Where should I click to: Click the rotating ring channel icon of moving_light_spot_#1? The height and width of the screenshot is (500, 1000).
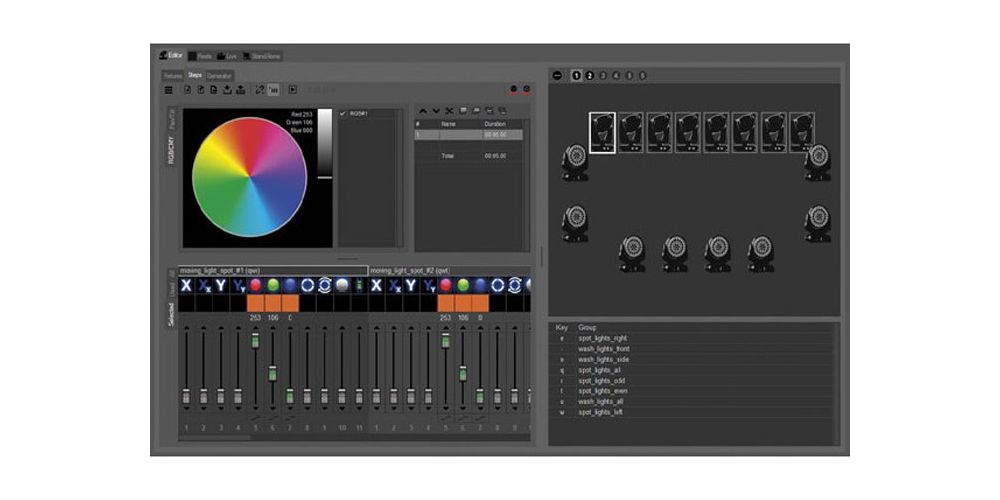coord(325,285)
